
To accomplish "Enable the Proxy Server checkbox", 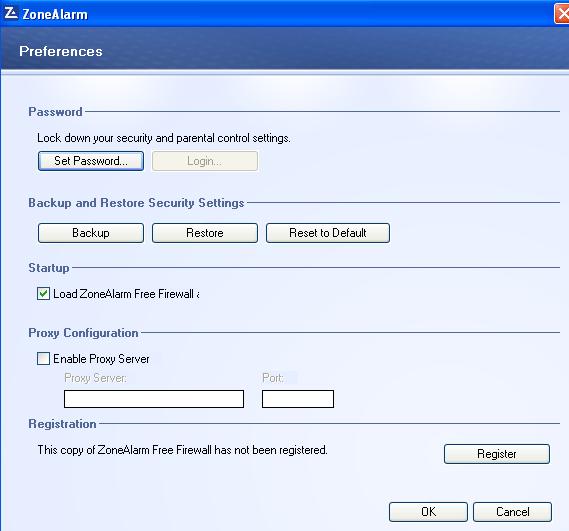I will point(44,359).
